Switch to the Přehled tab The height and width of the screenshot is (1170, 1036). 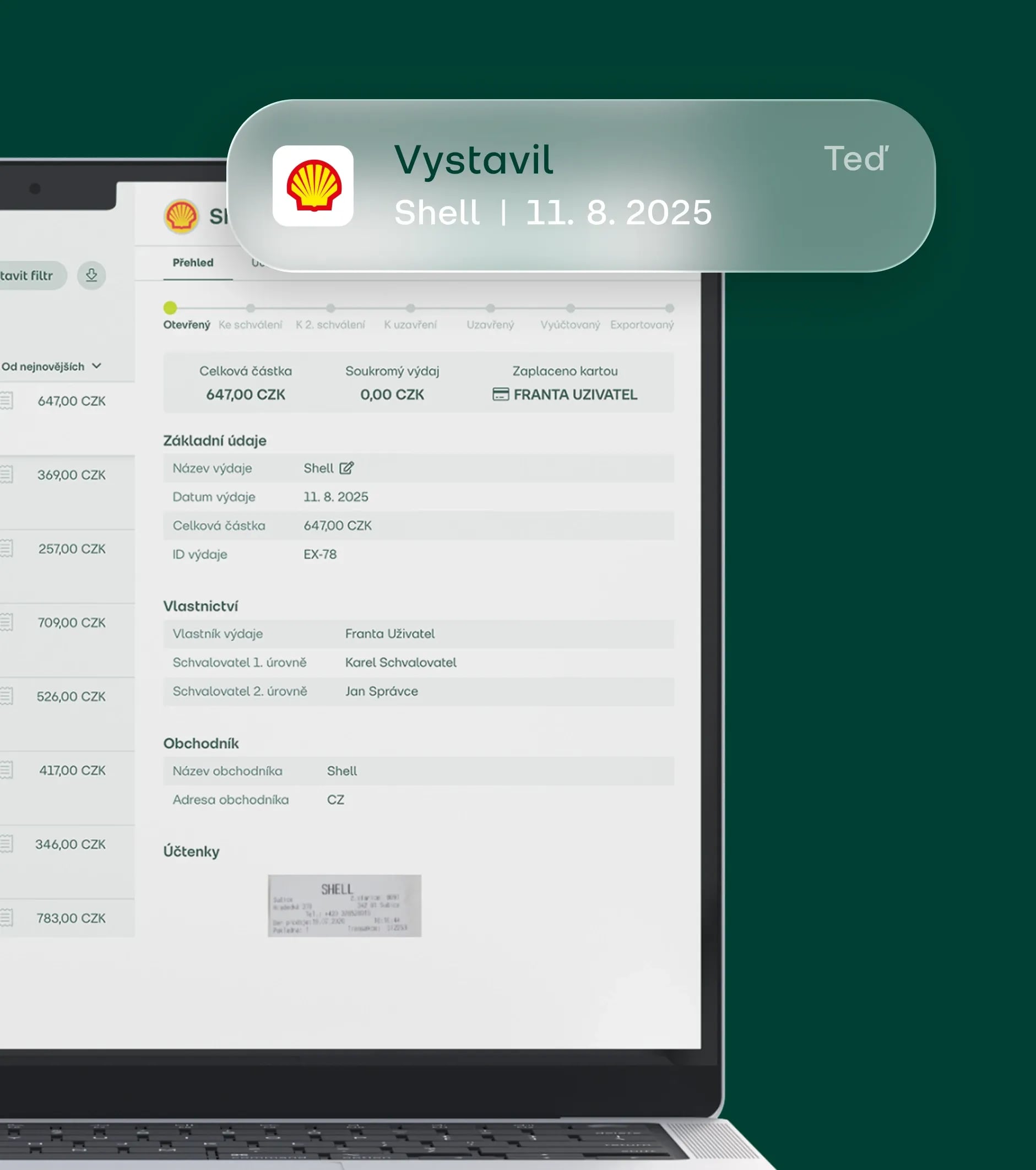(193, 263)
